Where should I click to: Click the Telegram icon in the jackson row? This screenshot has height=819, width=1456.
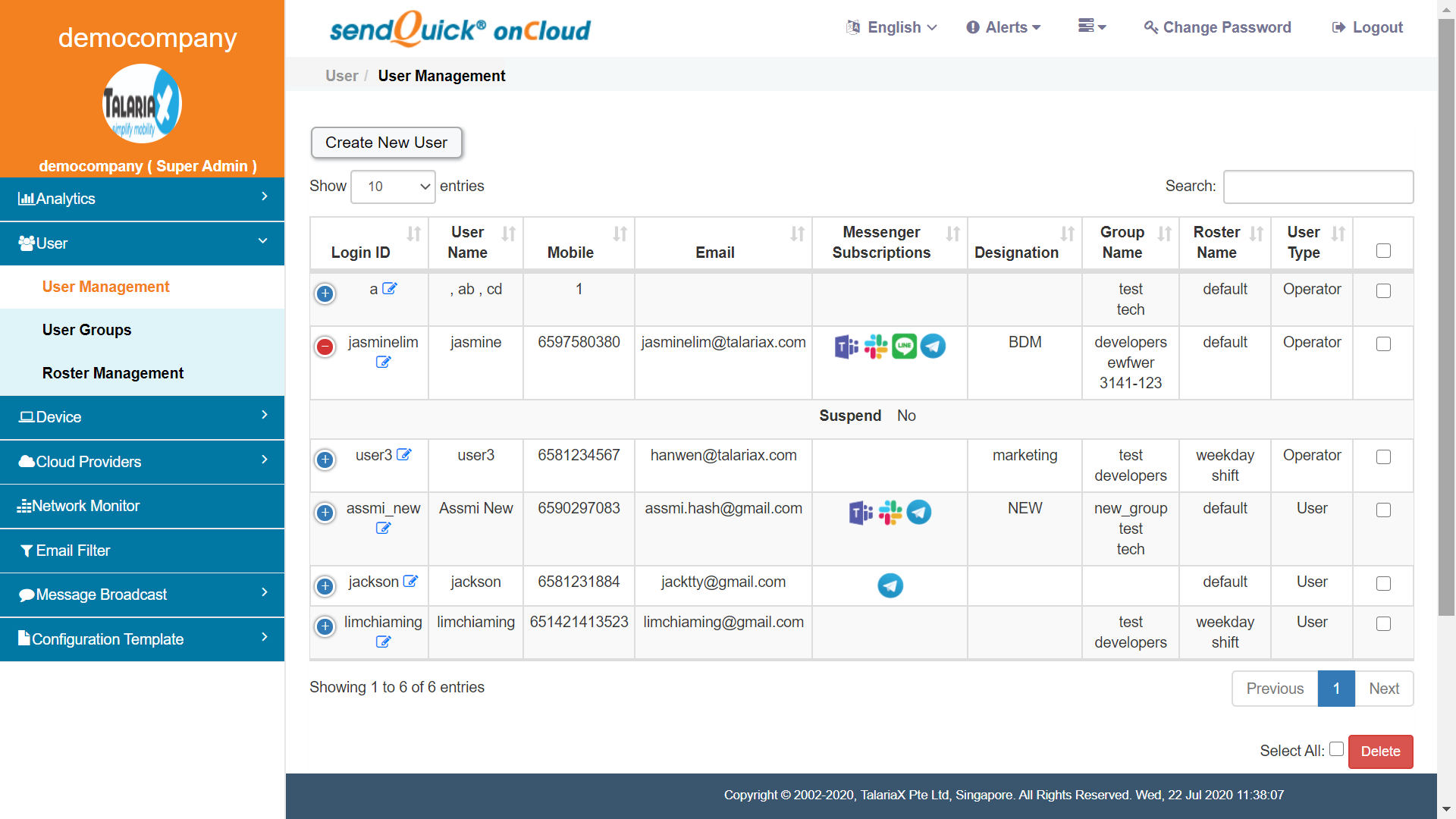(x=890, y=585)
